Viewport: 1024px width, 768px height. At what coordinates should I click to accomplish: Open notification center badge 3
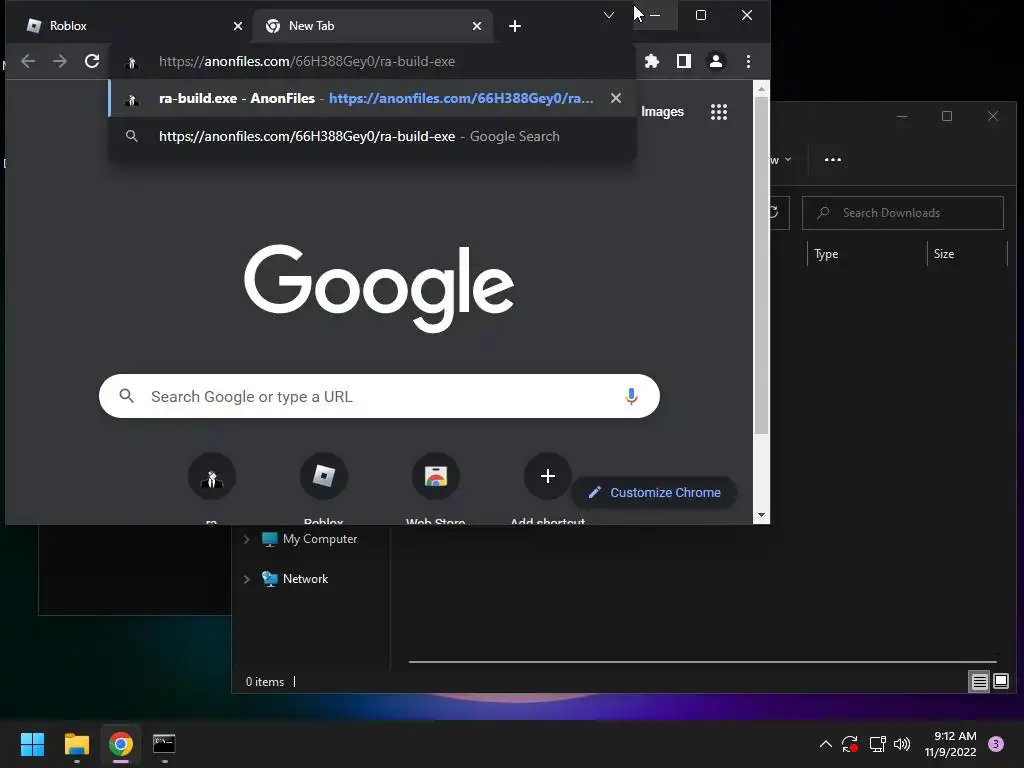[x=996, y=744]
